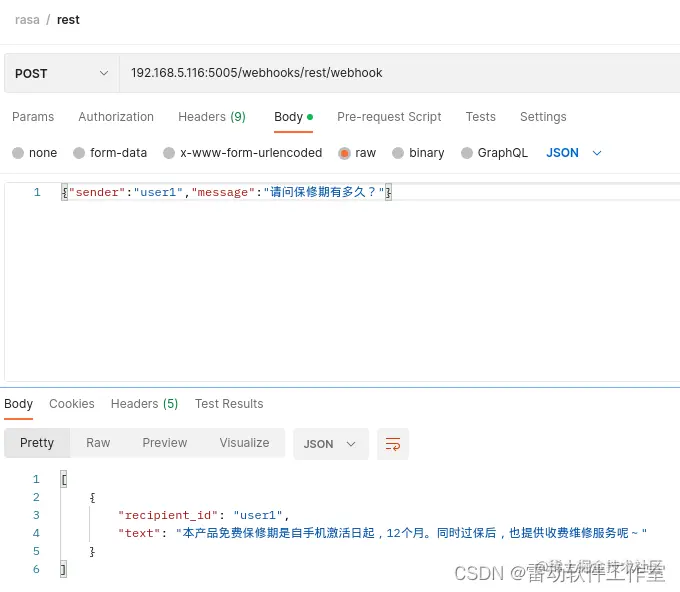Switch response view to Pretty

tap(37, 443)
